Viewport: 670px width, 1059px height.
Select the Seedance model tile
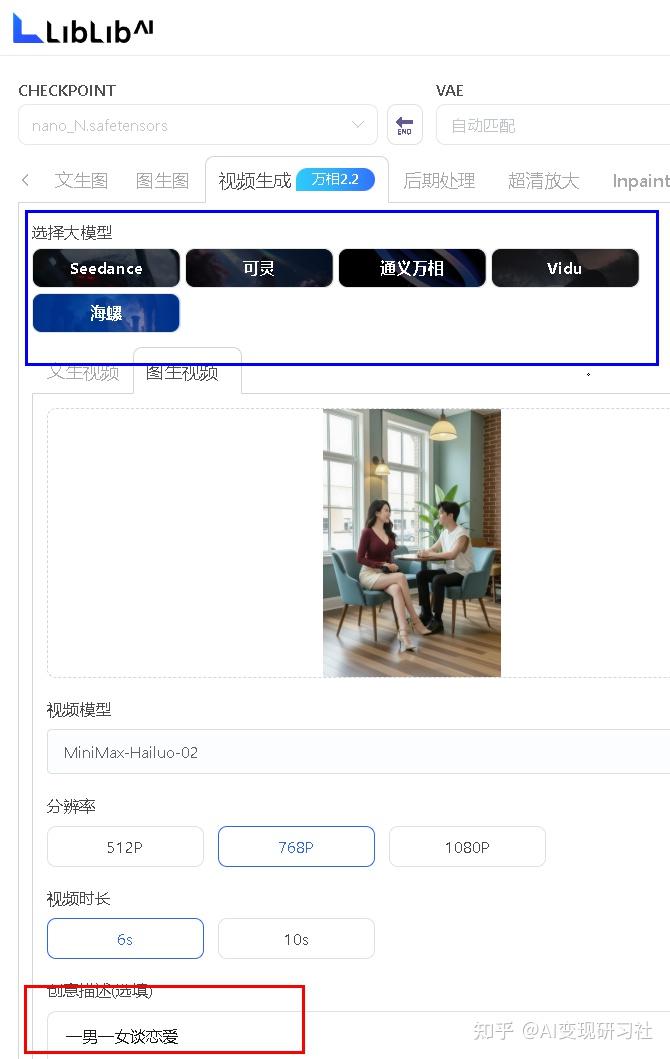[106, 268]
